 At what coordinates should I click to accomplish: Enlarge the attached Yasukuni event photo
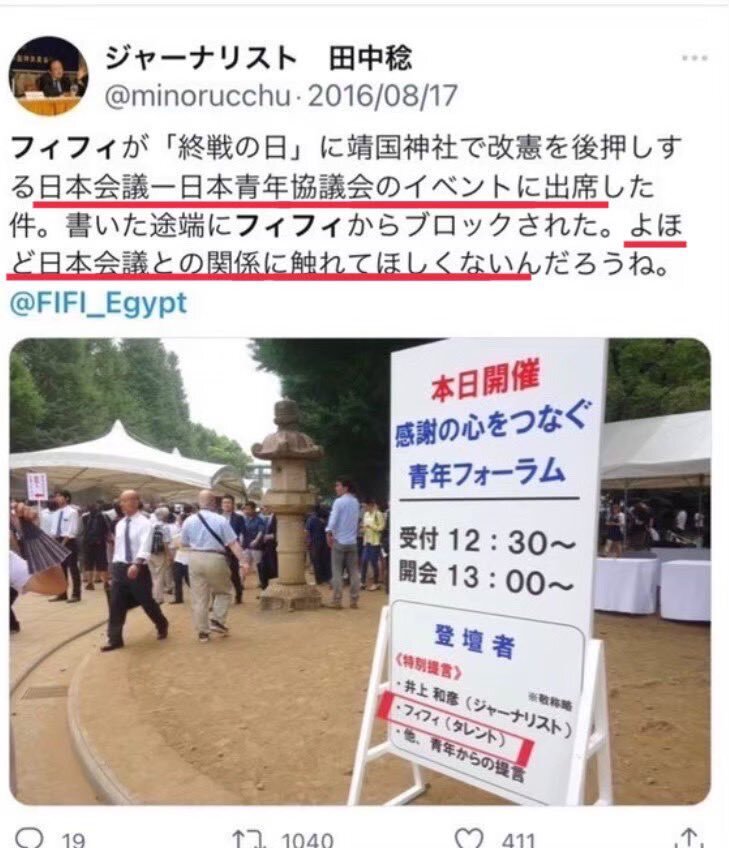(x=360, y=572)
